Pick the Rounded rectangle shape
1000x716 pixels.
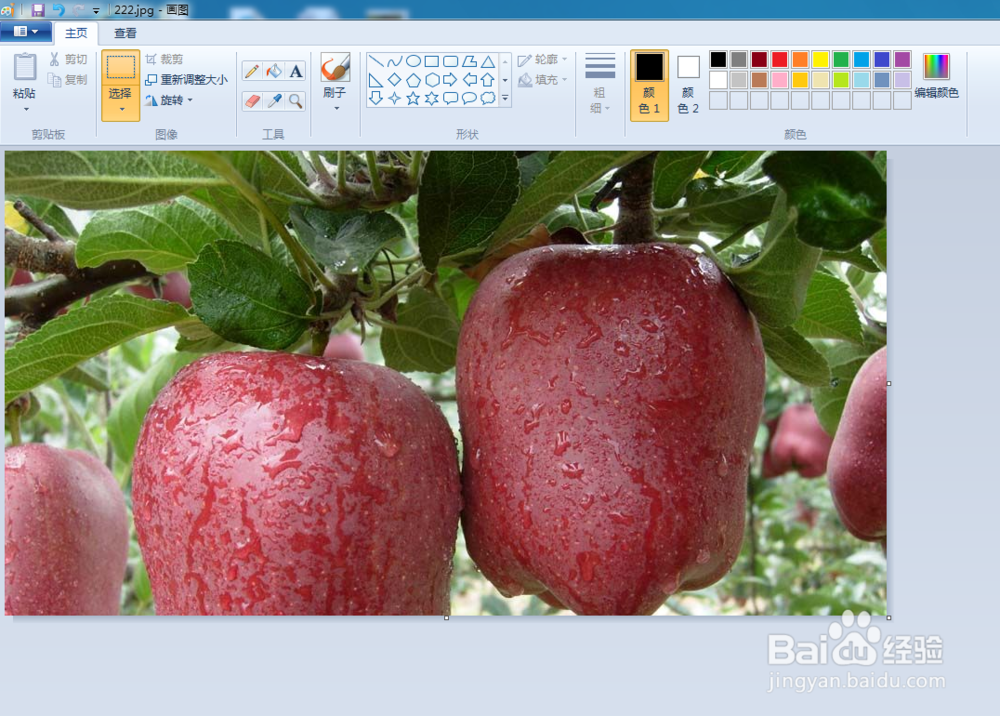(450, 61)
